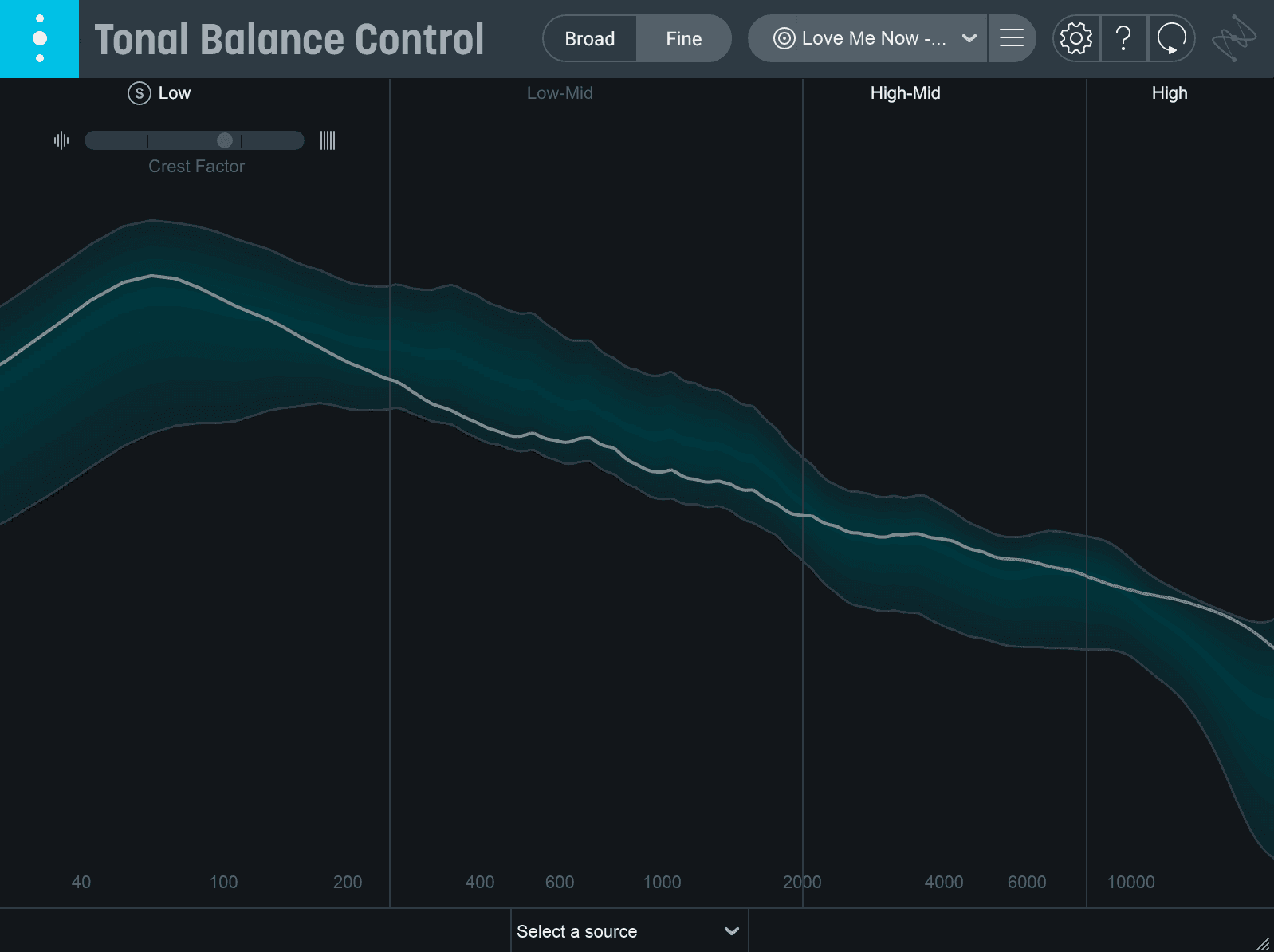
Task: Click the 40 frequency axis label
Action: [x=81, y=882]
